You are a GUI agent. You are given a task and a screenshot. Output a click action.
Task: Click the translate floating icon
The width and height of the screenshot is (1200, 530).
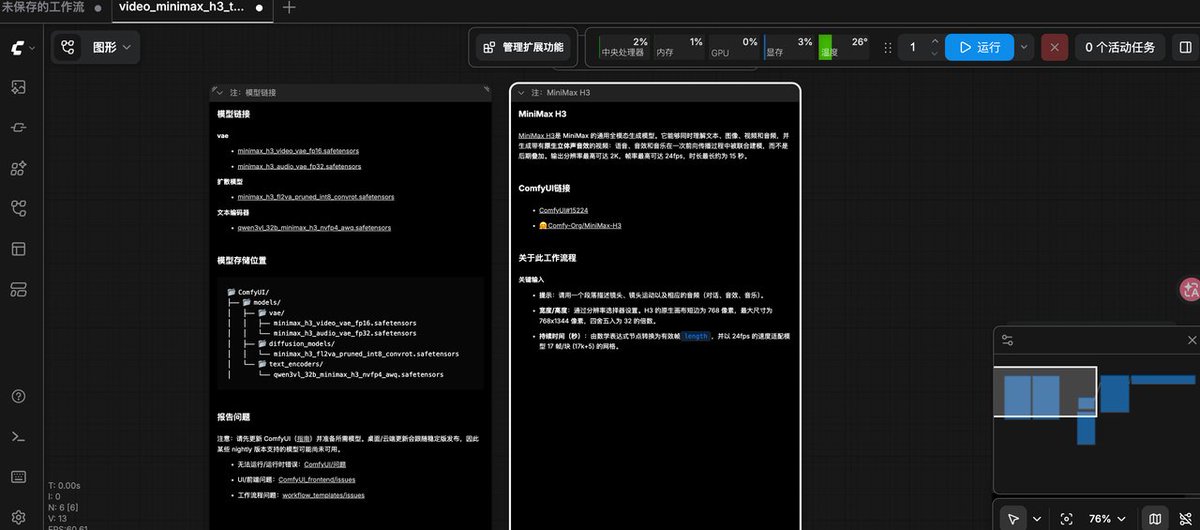(1189, 289)
